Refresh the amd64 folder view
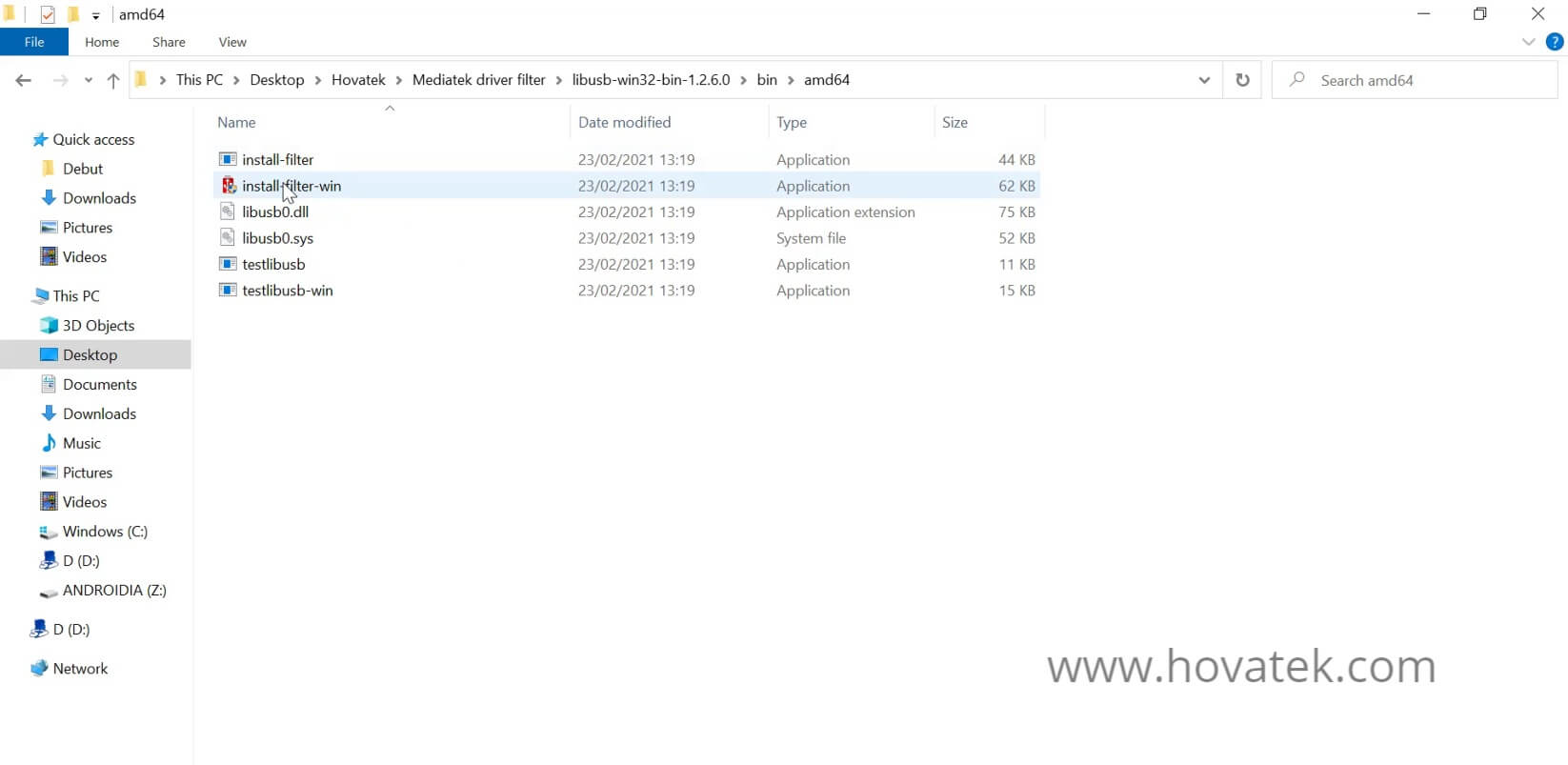Image resolution: width=1568 pixels, height=765 pixels. point(1242,80)
